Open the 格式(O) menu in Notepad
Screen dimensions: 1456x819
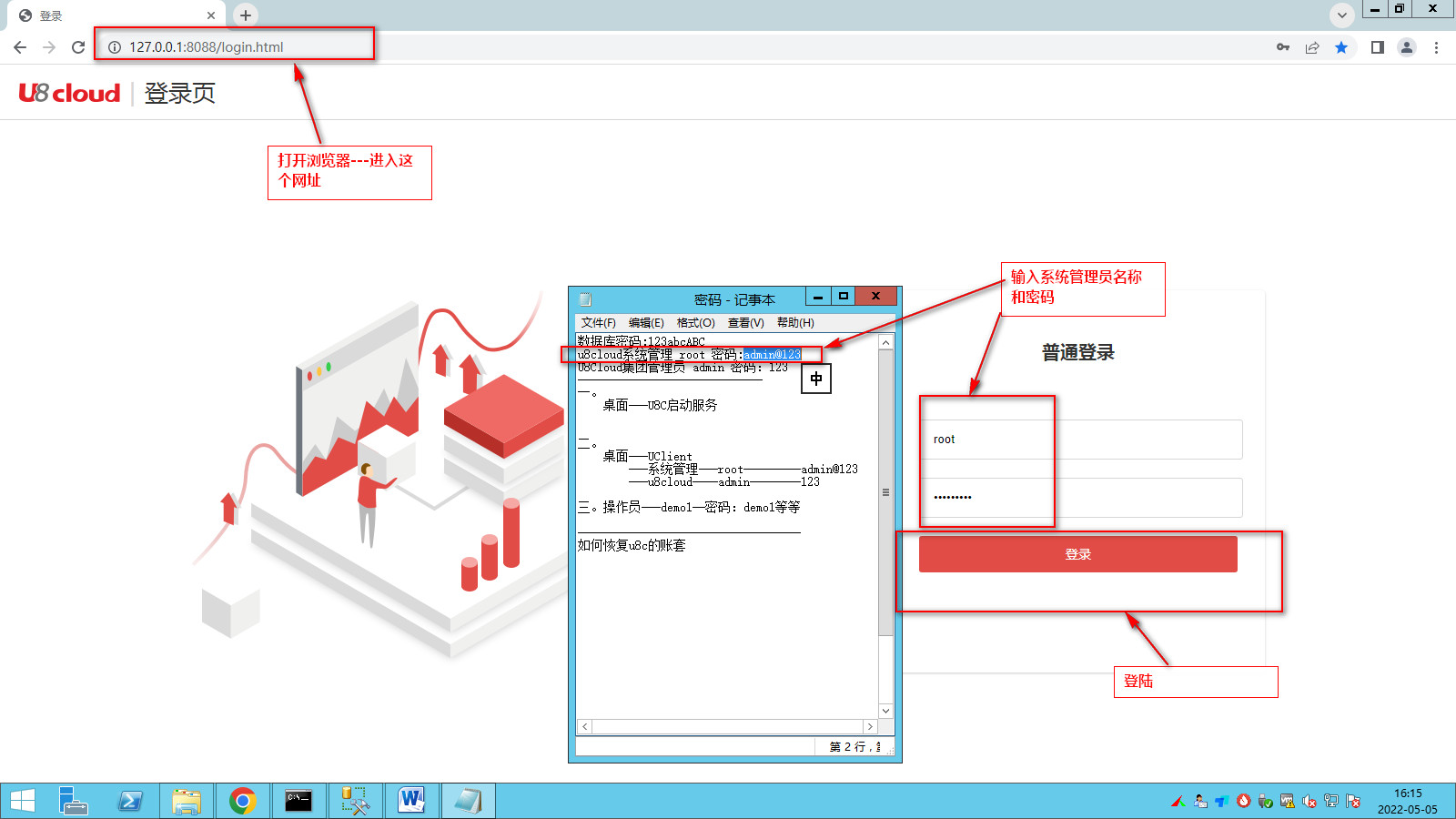point(695,323)
